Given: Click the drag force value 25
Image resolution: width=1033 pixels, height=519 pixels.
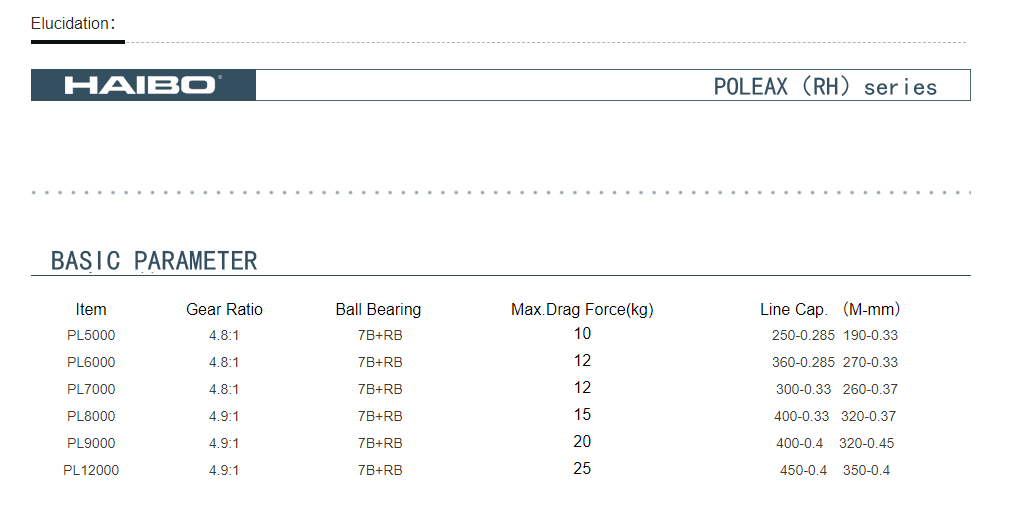Looking at the screenshot, I should [x=582, y=468].
